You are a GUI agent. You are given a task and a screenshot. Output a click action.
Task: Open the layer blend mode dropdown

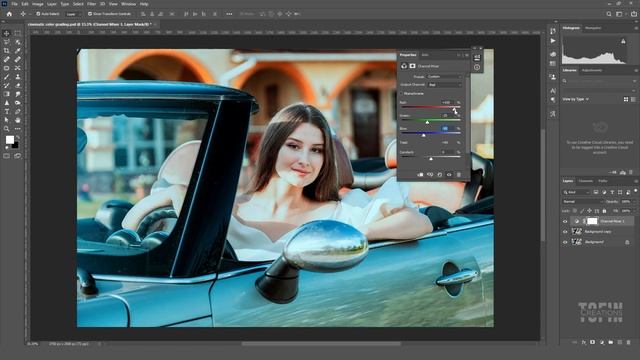pyautogui.click(x=582, y=202)
